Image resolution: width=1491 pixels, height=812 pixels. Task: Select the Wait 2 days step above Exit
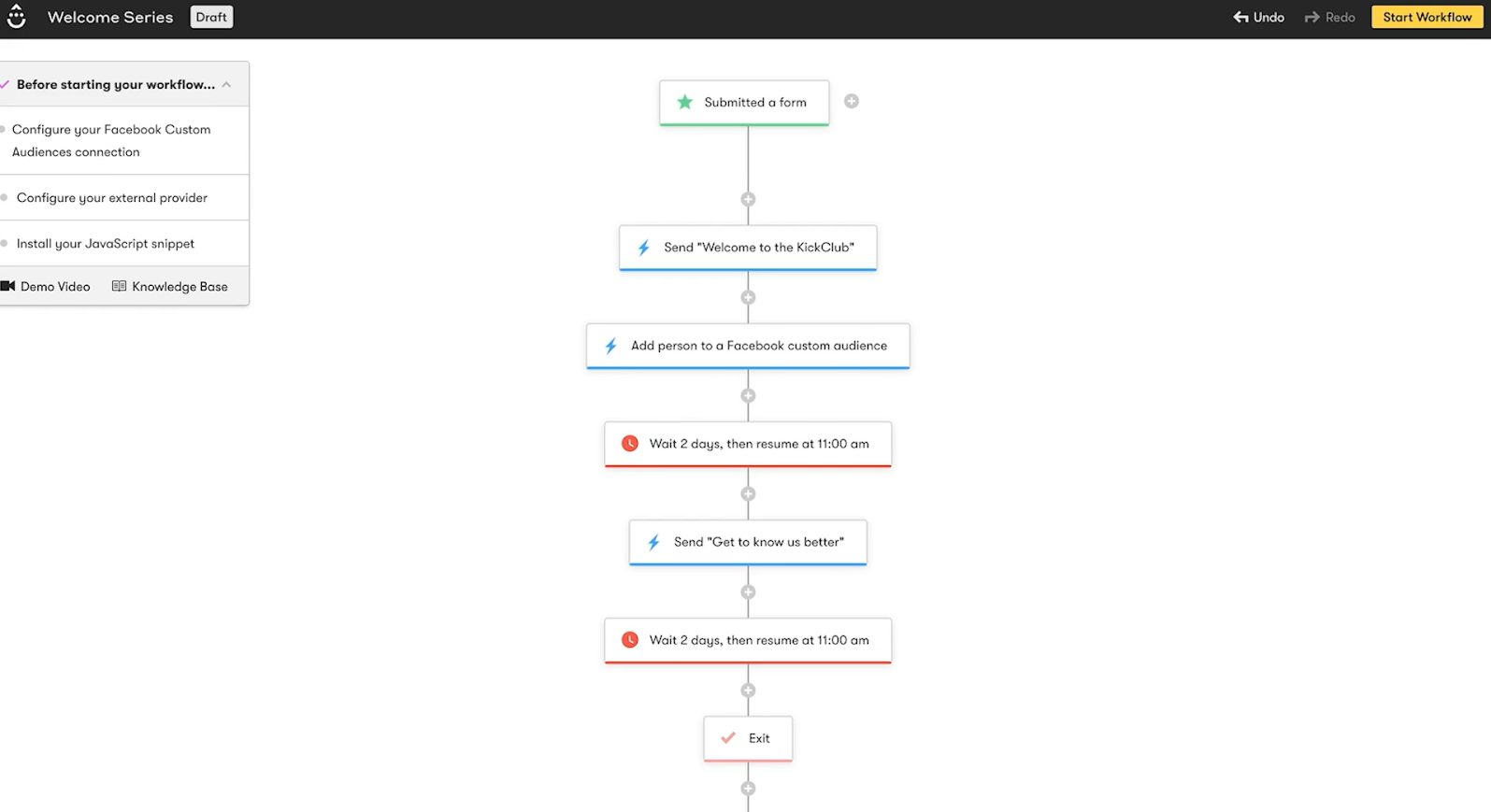point(748,640)
